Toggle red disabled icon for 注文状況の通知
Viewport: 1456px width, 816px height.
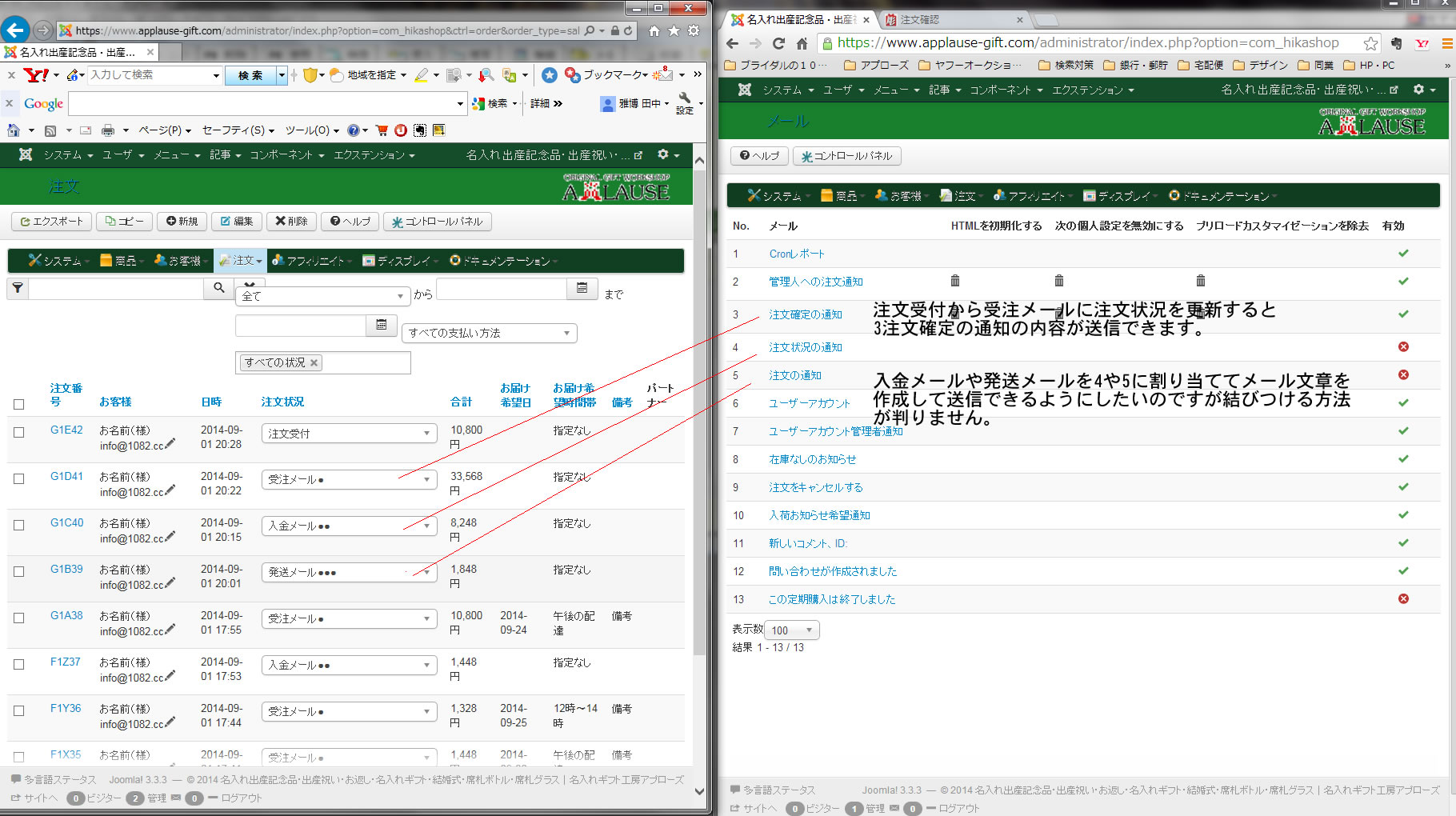pyautogui.click(x=1403, y=347)
